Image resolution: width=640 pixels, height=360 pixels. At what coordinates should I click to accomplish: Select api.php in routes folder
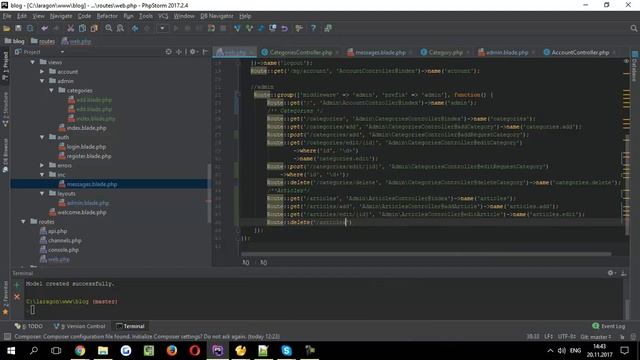click(57, 231)
